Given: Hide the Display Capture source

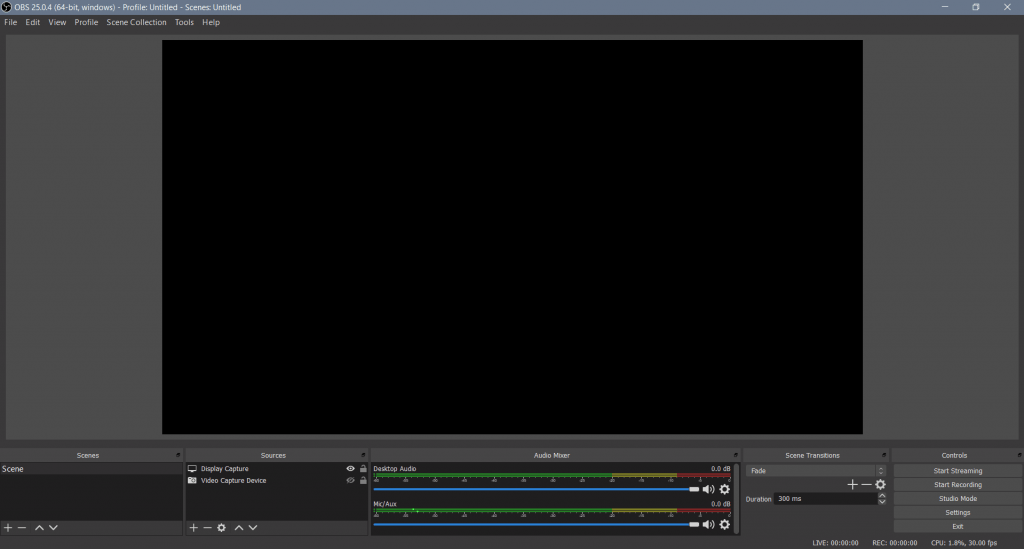Looking at the screenshot, I should 350,469.
